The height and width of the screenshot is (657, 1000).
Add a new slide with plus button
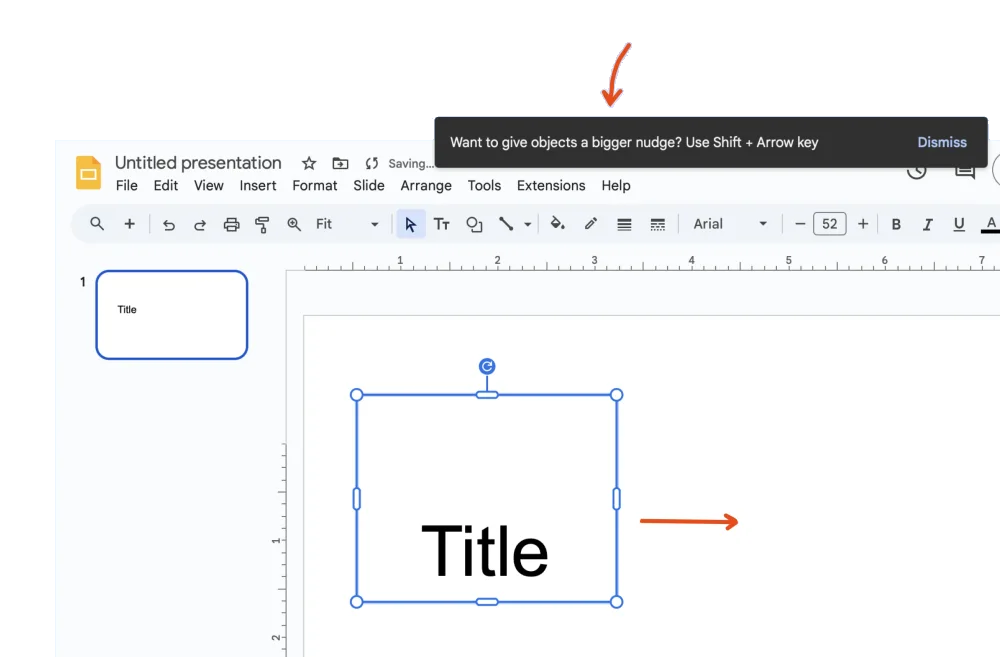(x=129, y=224)
